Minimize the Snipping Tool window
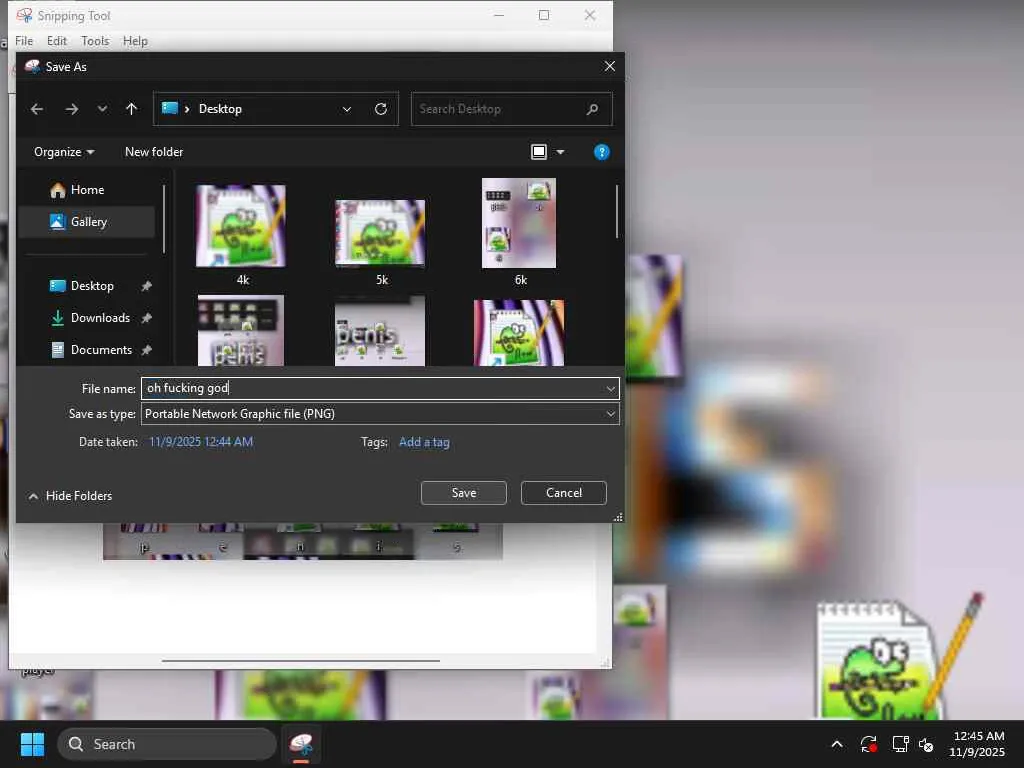The width and height of the screenshot is (1024, 768). coord(499,15)
